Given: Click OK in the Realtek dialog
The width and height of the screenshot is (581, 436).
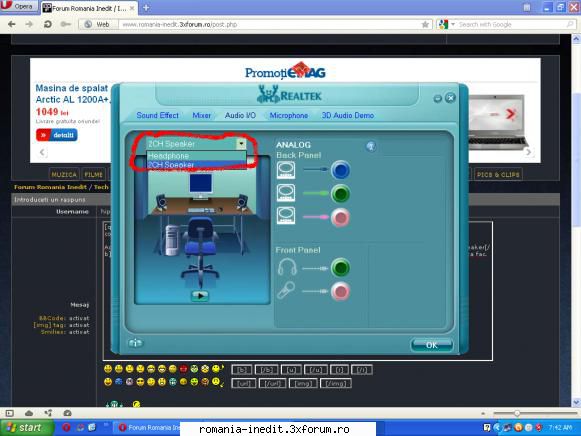Looking at the screenshot, I should click(x=432, y=345).
